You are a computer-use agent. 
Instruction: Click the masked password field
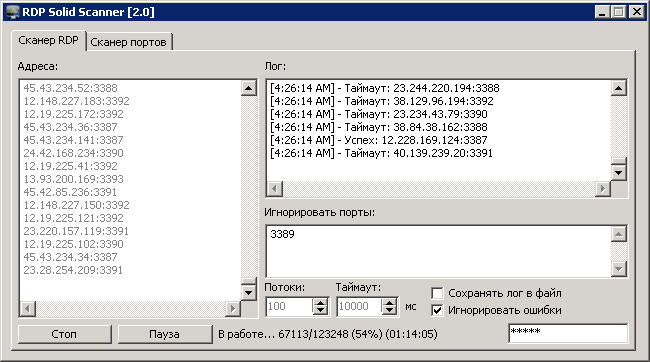pos(568,333)
